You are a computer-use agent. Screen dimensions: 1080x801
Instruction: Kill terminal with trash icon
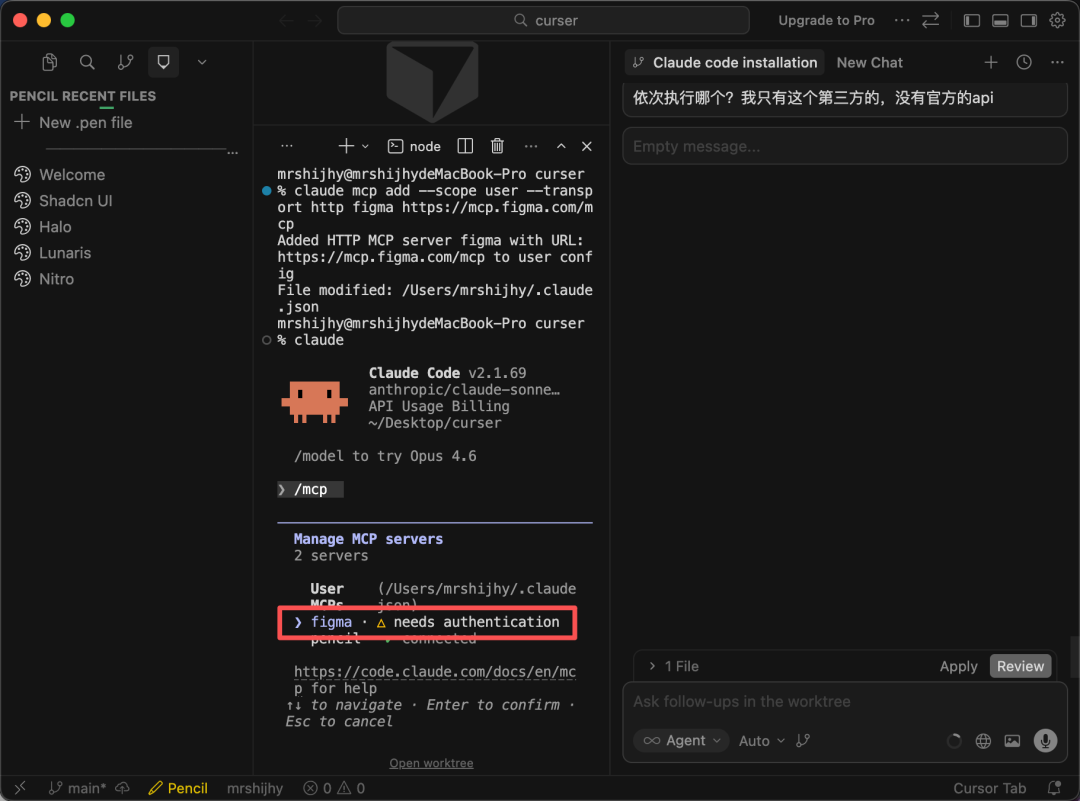pos(497,146)
